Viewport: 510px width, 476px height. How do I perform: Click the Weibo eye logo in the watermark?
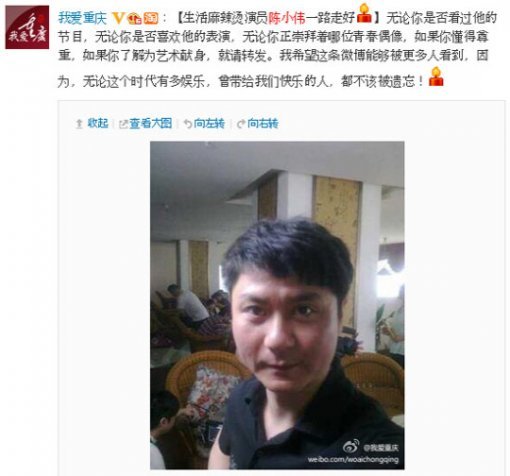351,446
